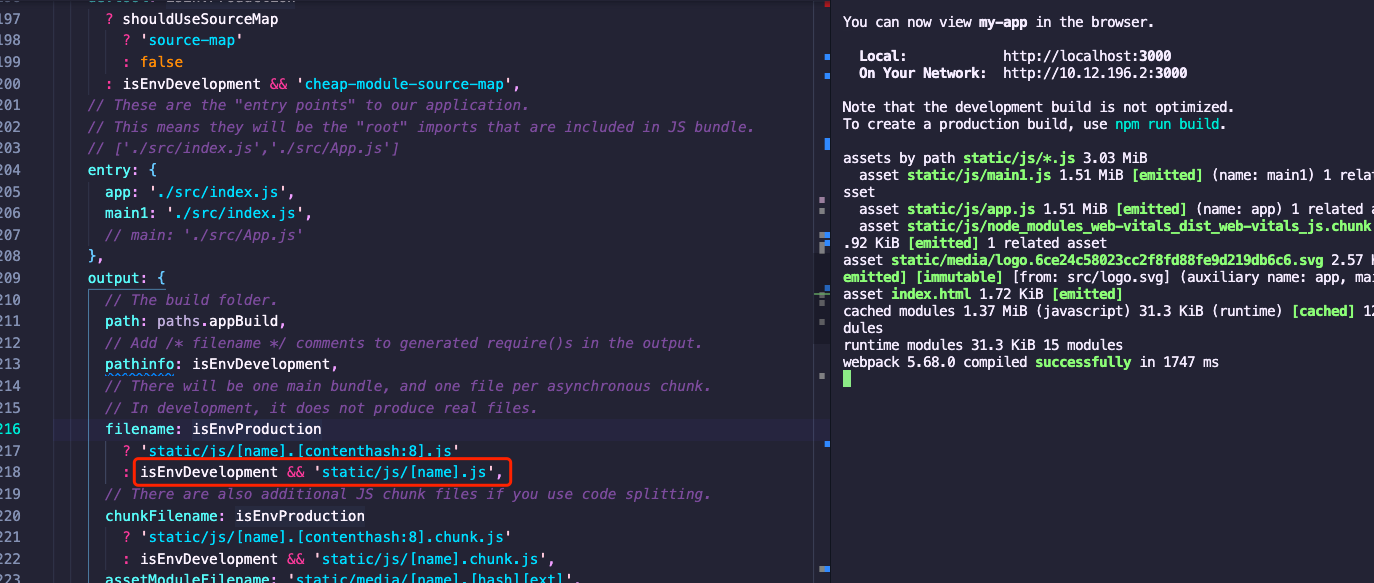Screen dimensions: 1374x583
Task: Click 'isEnvDevelopment' on the pathinfo line
Action: (261, 364)
